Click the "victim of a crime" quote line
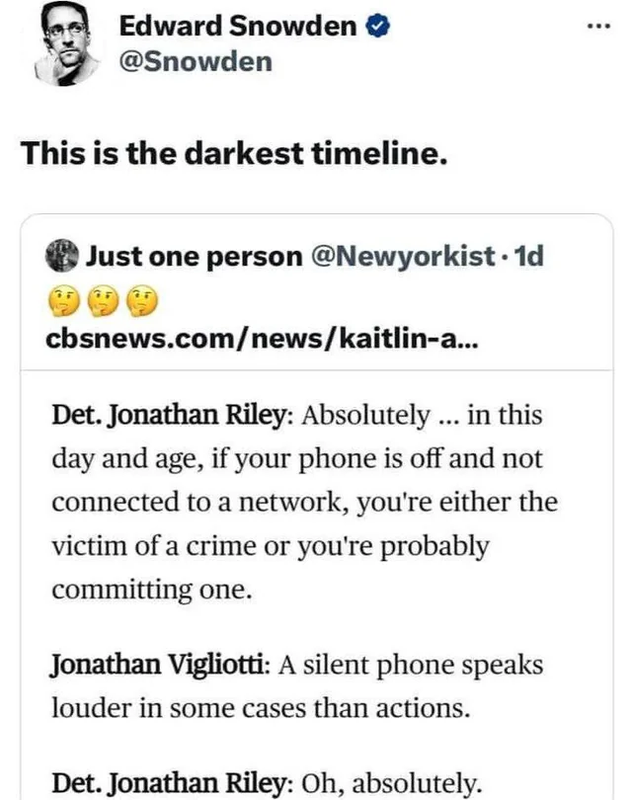The image size is (632, 800). (x=269, y=547)
